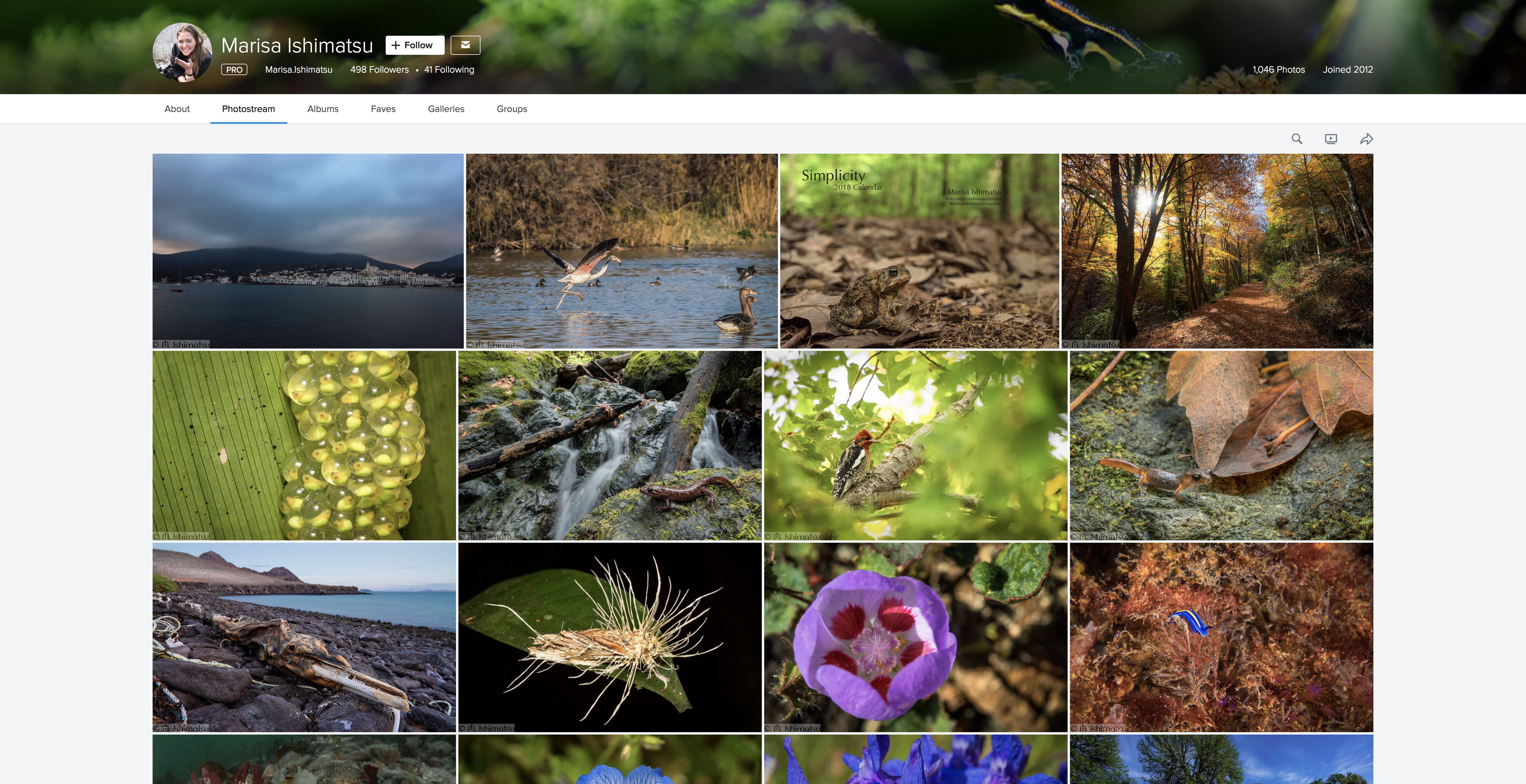Click the share arrow icon
This screenshot has width=1526, height=784.
point(1367,139)
